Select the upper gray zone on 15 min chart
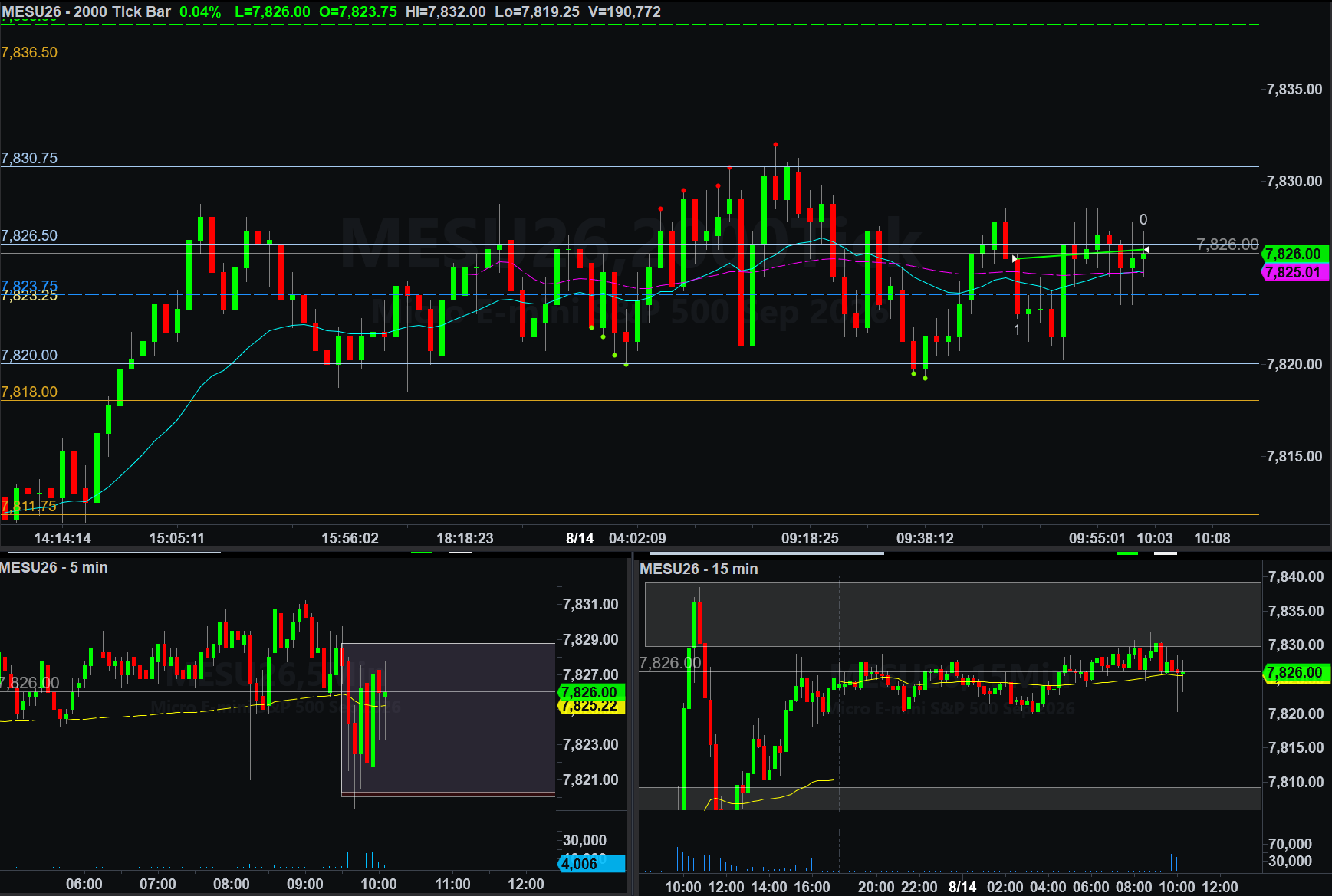Screen dimensions: 1332x896 [x=952, y=614]
